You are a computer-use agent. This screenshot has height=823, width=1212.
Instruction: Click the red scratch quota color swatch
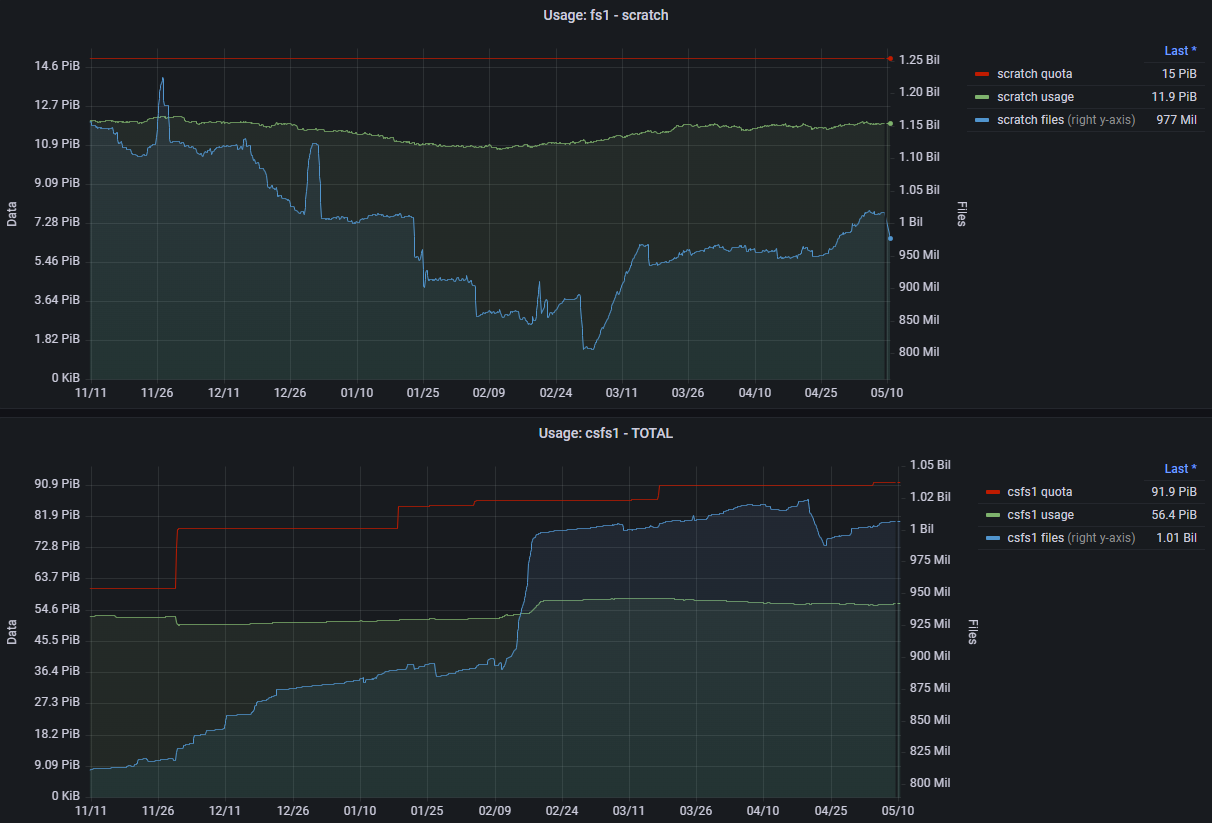tap(981, 74)
